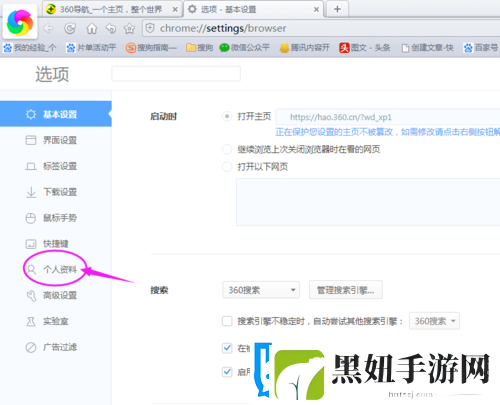Open 我的经验 bookmark
The height and width of the screenshot is (405, 500).
[x=30, y=48]
